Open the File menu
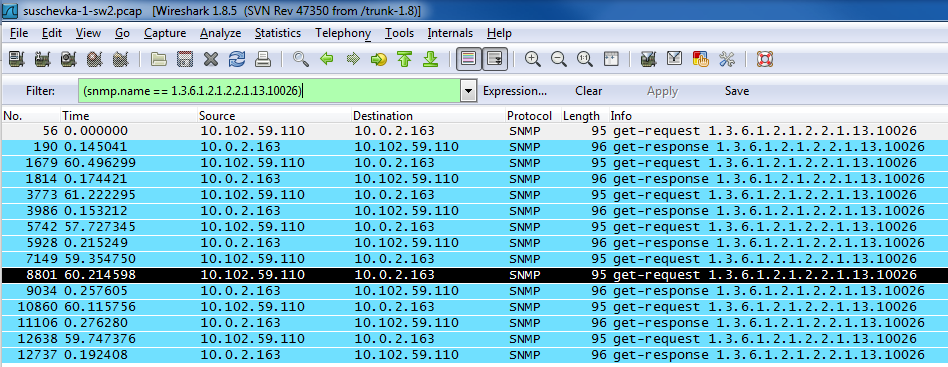 (x=19, y=33)
